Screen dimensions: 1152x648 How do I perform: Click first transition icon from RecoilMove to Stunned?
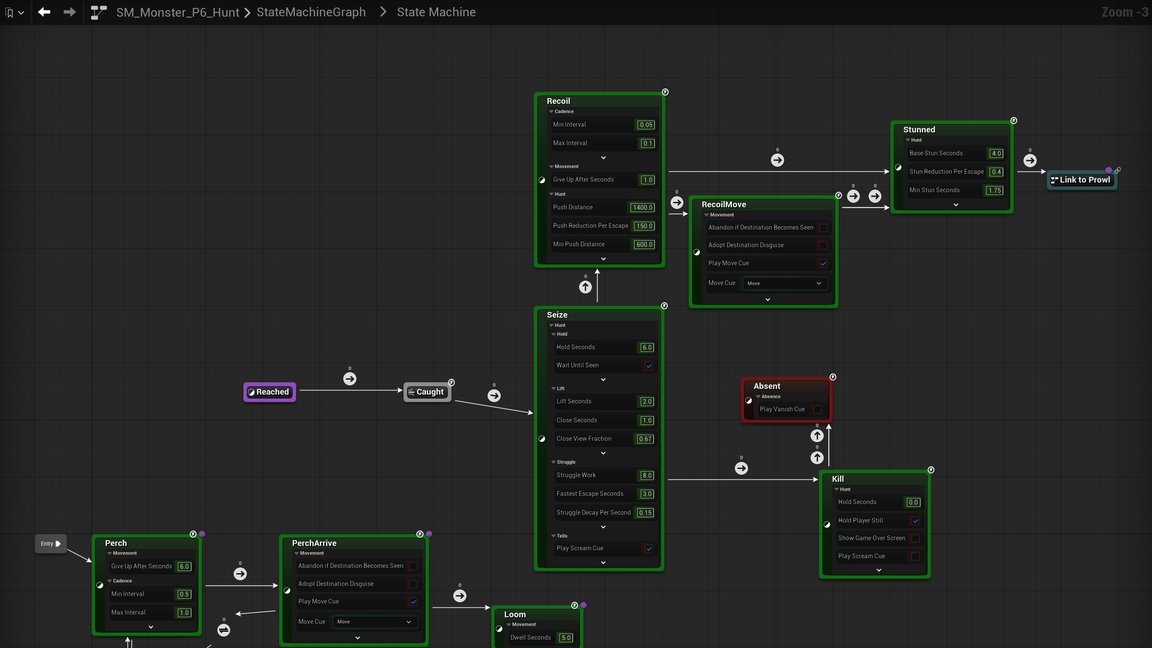pyautogui.click(x=853, y=196)
